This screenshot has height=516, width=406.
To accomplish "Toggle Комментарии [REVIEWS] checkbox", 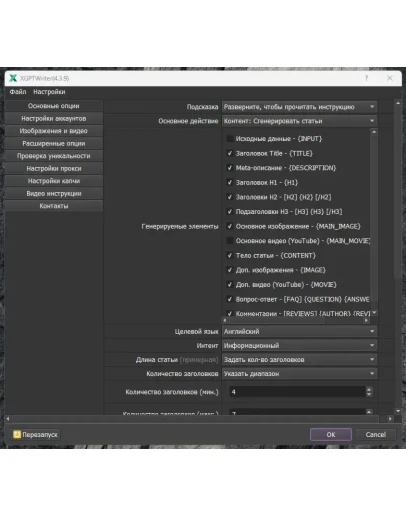I will coord(230,313).
